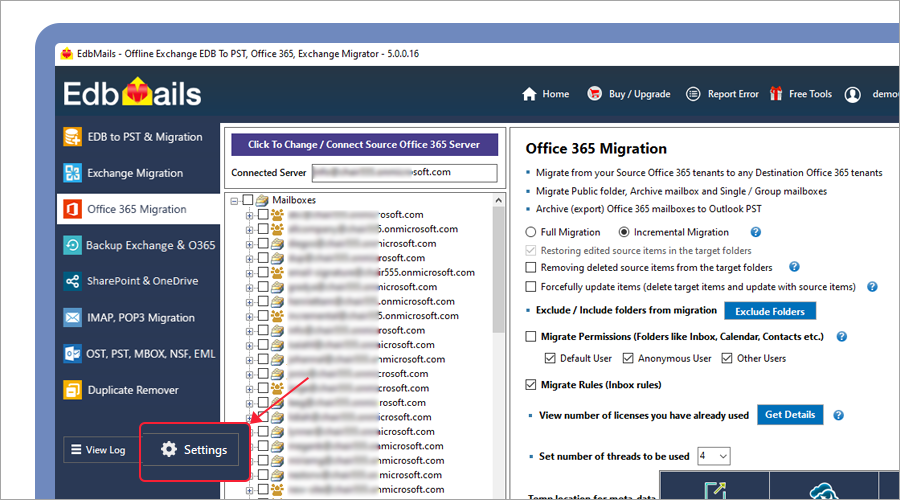Click the Home link

(556, 94)
